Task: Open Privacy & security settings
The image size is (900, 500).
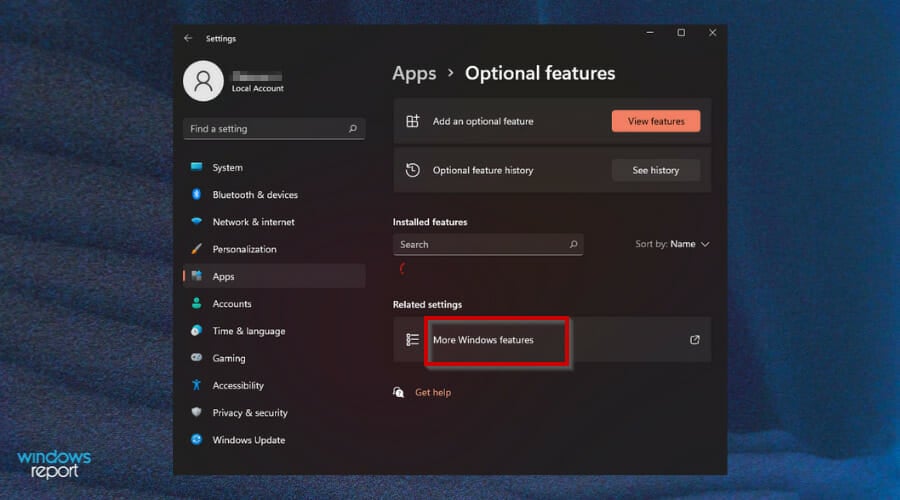Action: [x=274, y=413]
